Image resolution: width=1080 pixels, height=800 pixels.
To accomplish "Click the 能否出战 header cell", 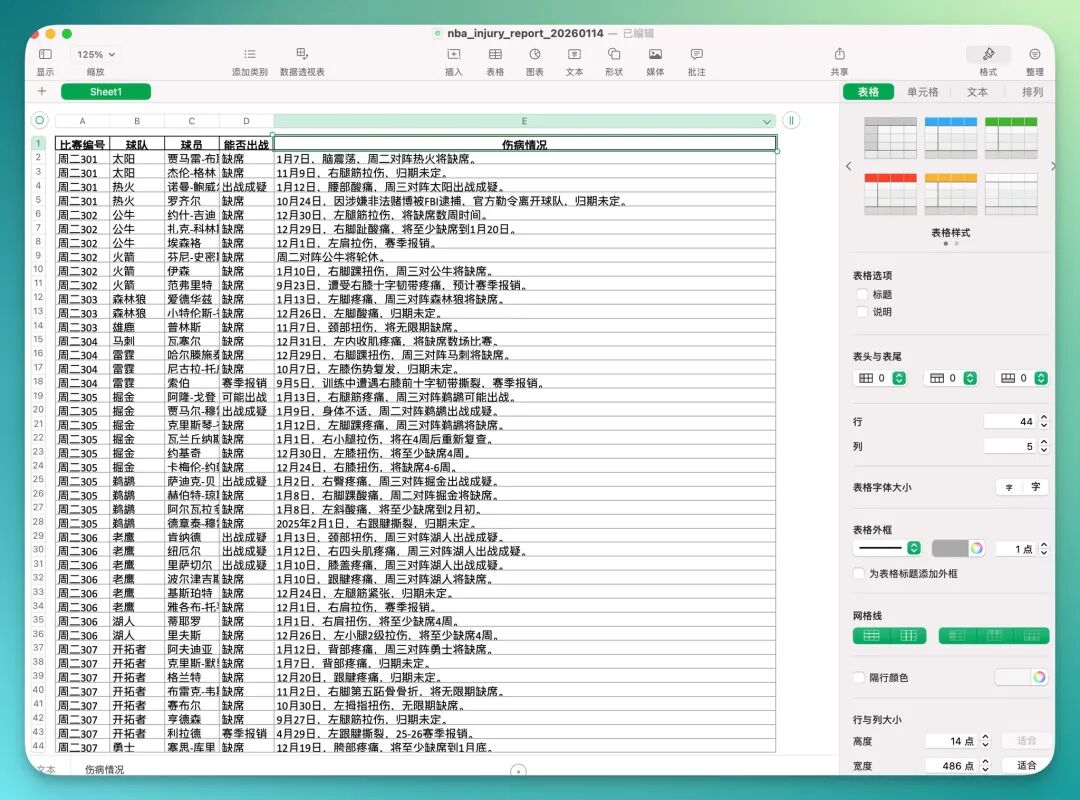I will point(246,144).
